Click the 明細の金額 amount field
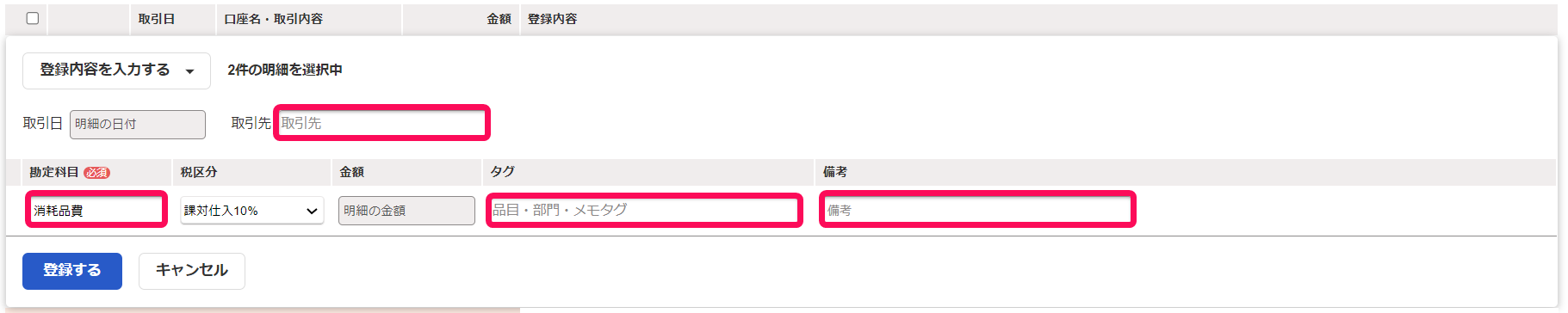1568x313 pixels. [406, 210]
